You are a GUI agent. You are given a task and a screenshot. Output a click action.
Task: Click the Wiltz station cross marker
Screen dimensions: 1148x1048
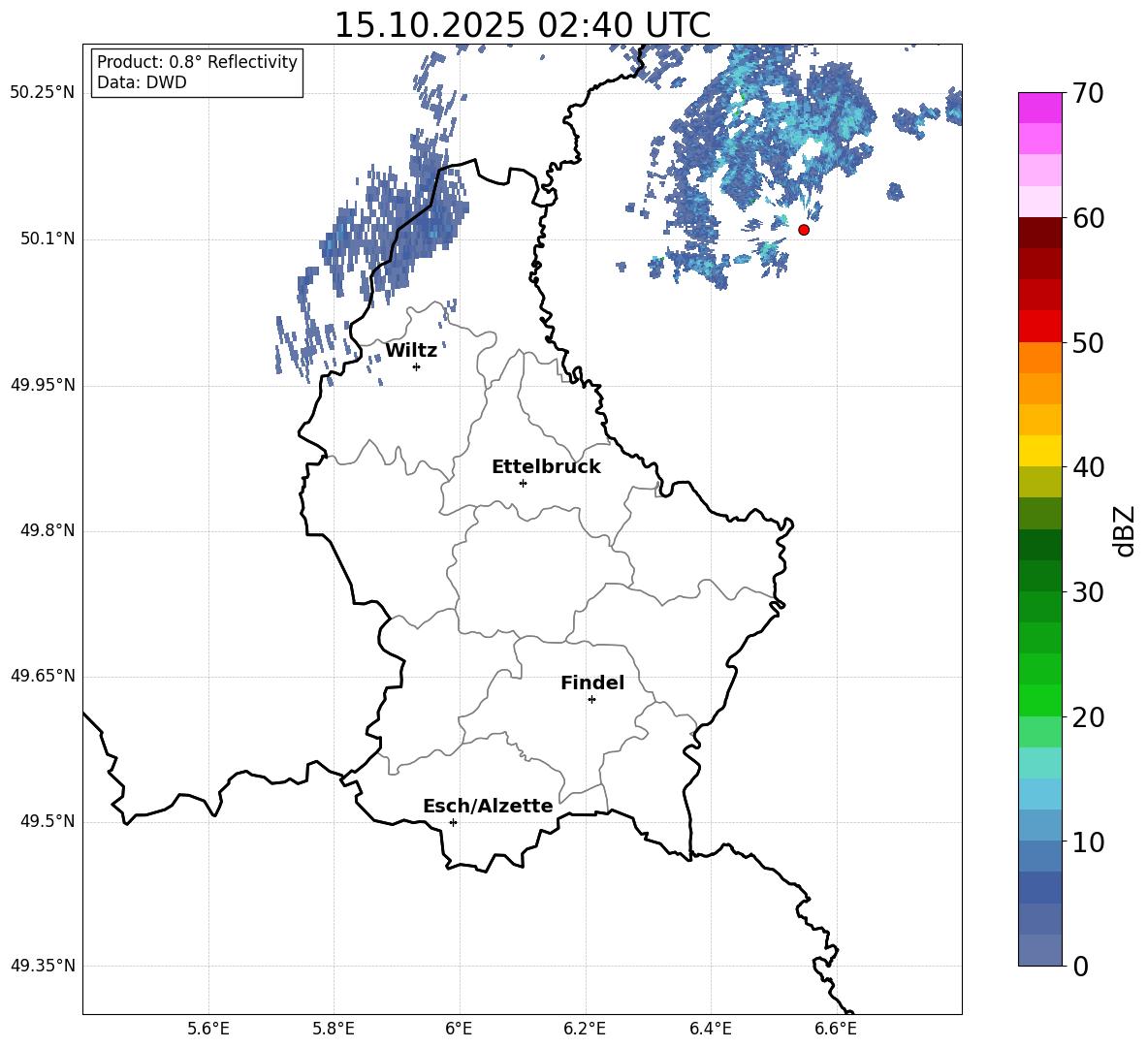click(417, 366)
